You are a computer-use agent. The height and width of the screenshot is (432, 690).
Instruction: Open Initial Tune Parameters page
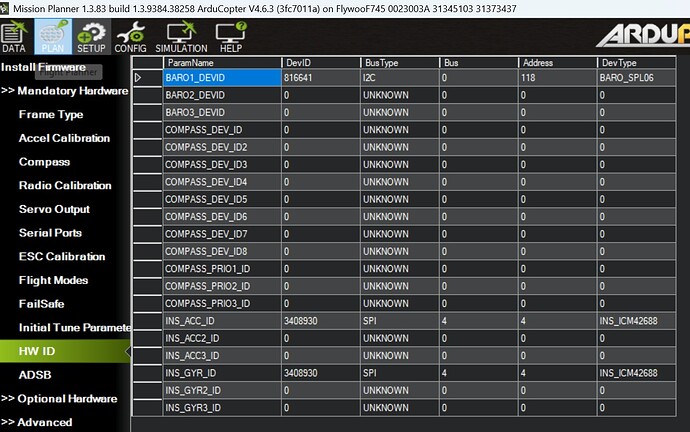tap(75, 328)
